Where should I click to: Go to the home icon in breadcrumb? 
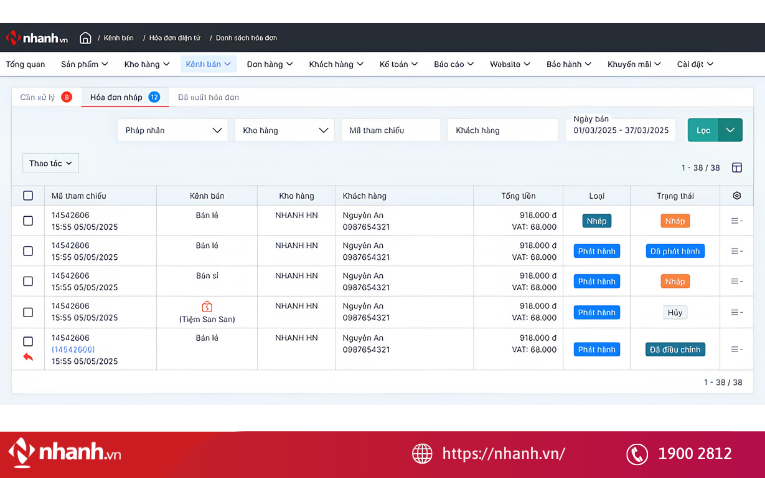(x=85, y=38)
